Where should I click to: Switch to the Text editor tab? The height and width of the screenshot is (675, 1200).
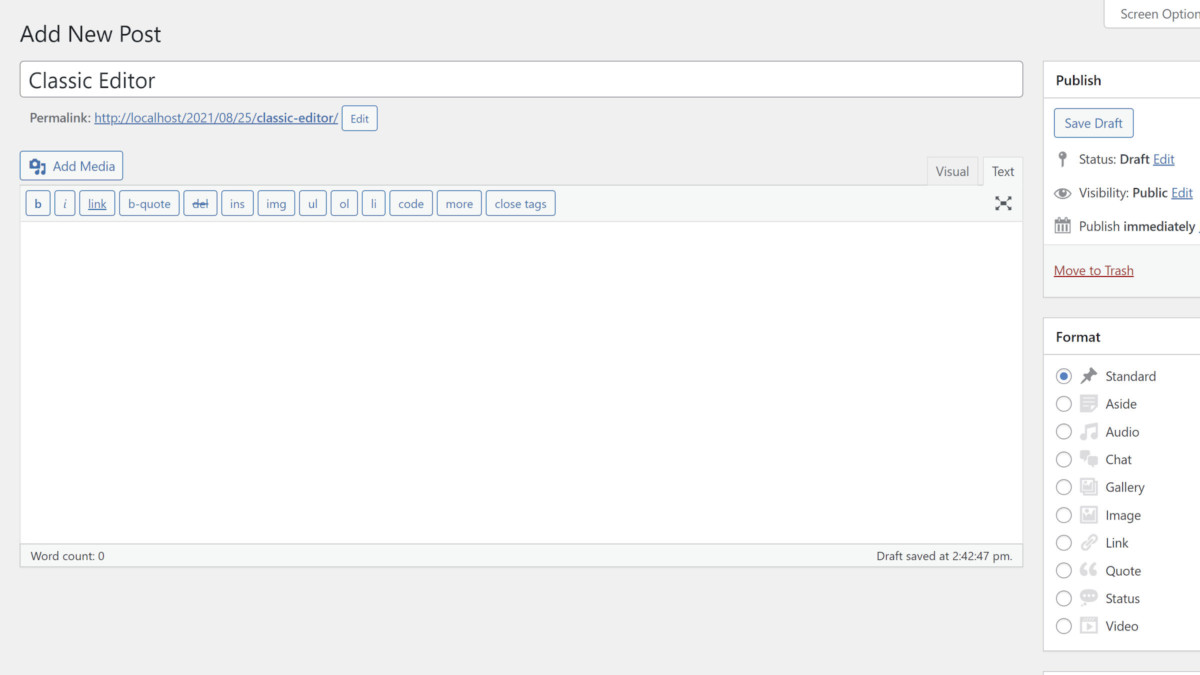pyautogui.click(x=1003, y=171)
